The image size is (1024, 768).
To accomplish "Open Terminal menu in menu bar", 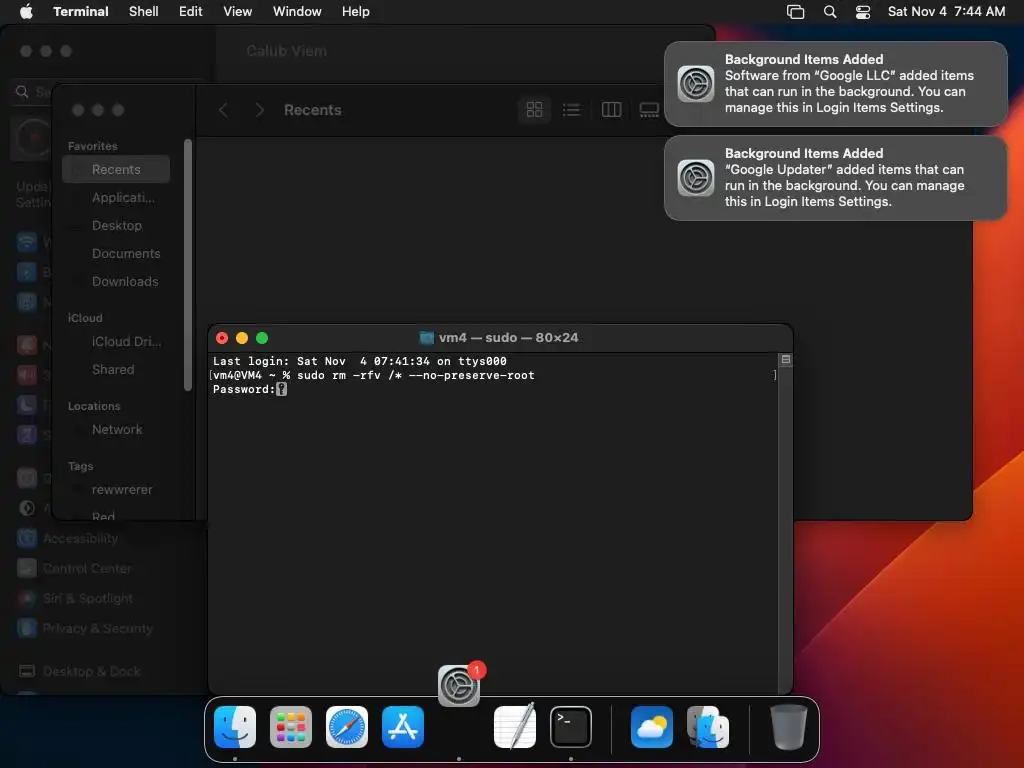I will point(81,11).
